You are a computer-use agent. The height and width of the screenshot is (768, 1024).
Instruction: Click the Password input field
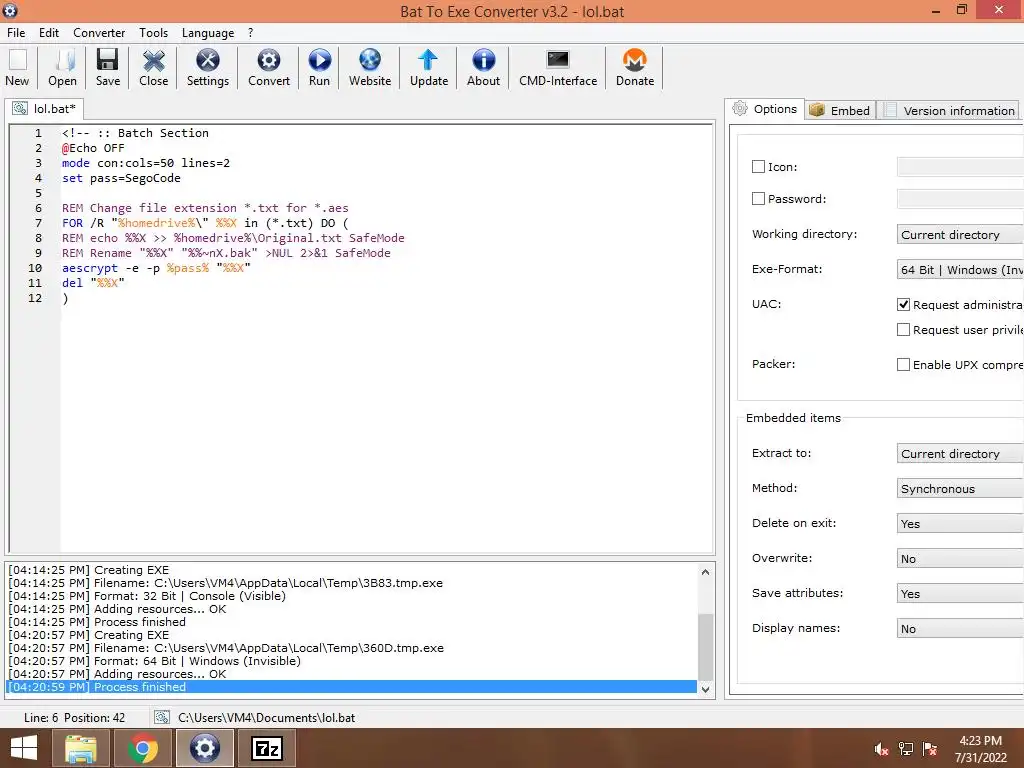pos(960,199)
